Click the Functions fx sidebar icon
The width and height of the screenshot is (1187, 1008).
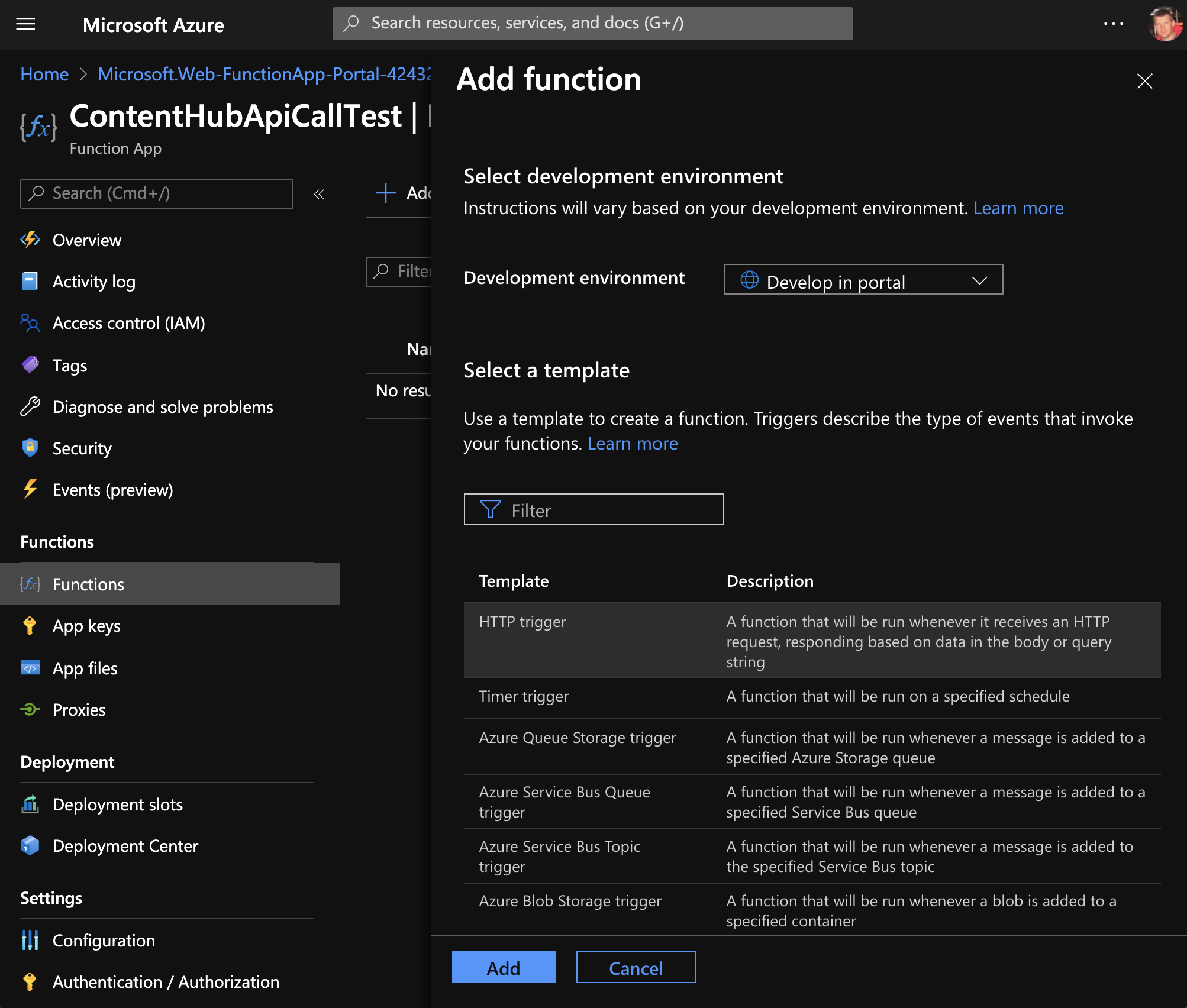click(x=30, y=584)
